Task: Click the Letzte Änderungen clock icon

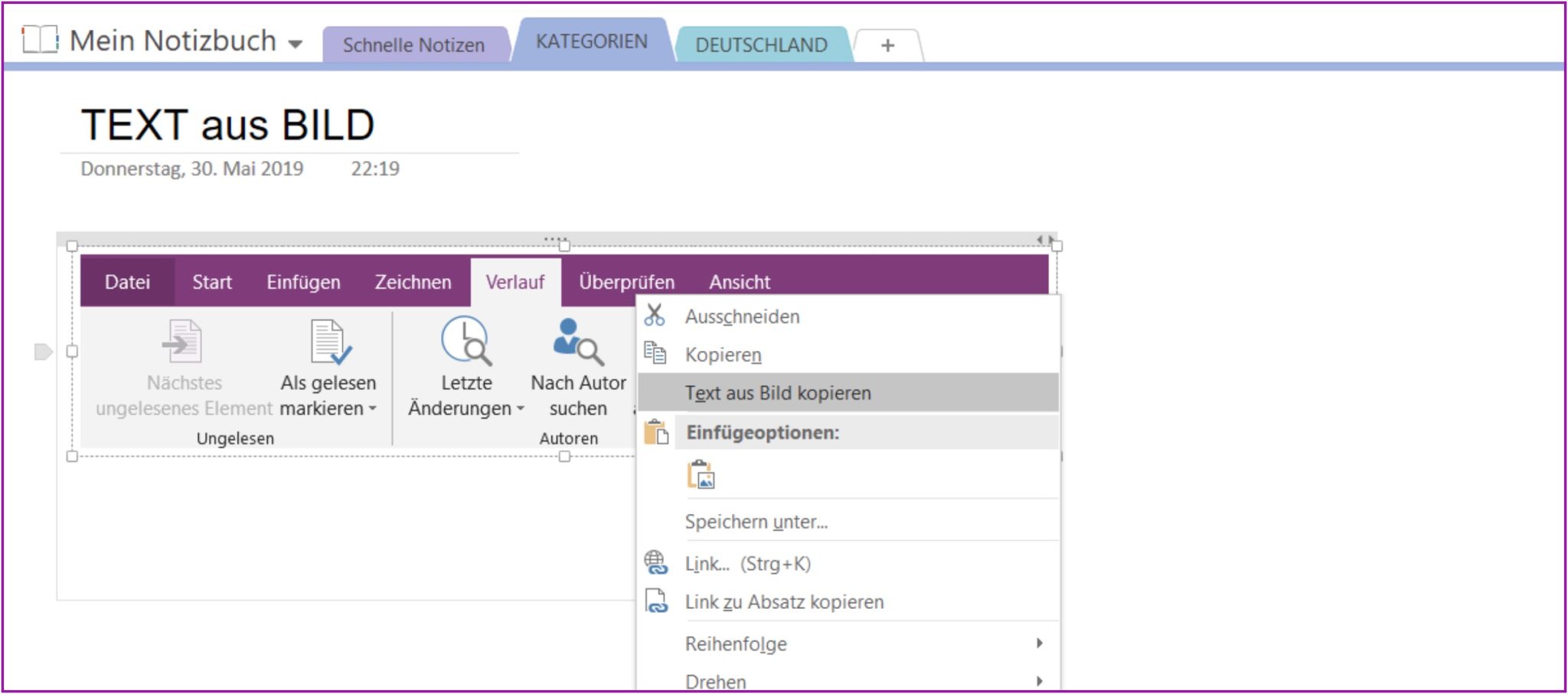Action: click(x=465, y=340)
